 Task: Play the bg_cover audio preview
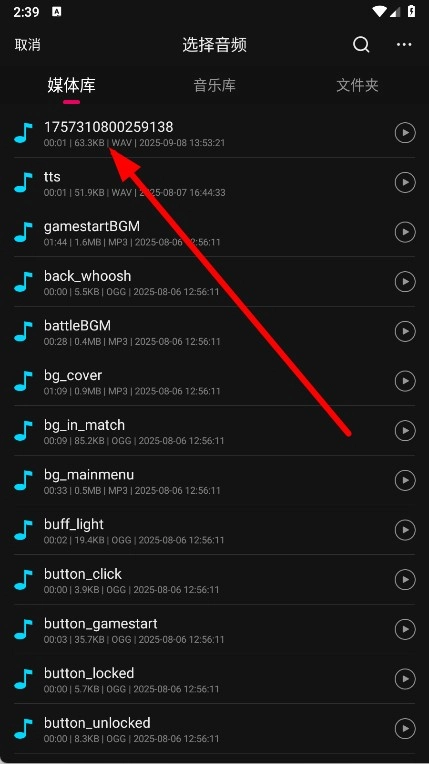point(405,381)
